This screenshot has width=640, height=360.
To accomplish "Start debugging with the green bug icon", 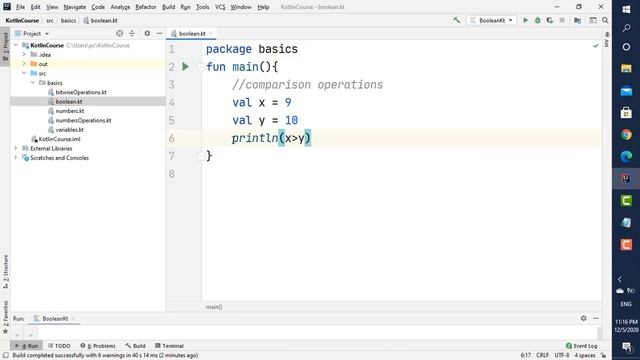I will pos(538,20).
